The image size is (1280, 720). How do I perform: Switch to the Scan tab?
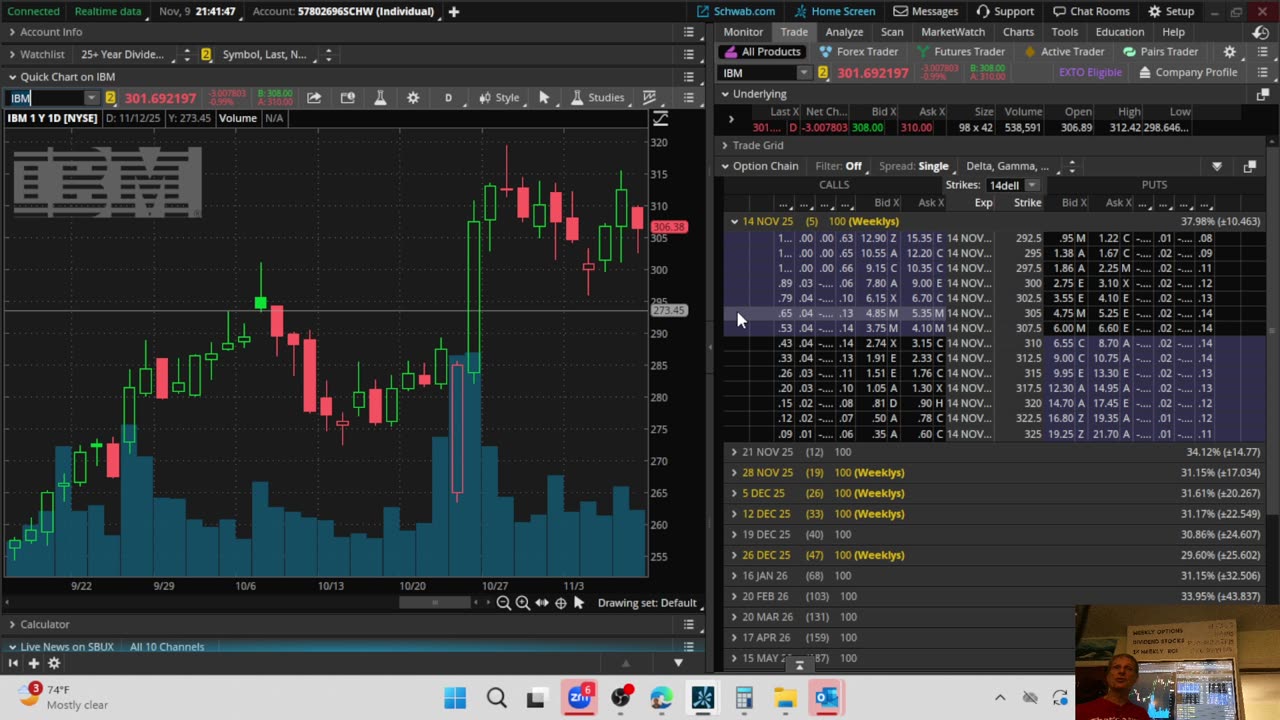pyautogui.click(x=892, y=32)
